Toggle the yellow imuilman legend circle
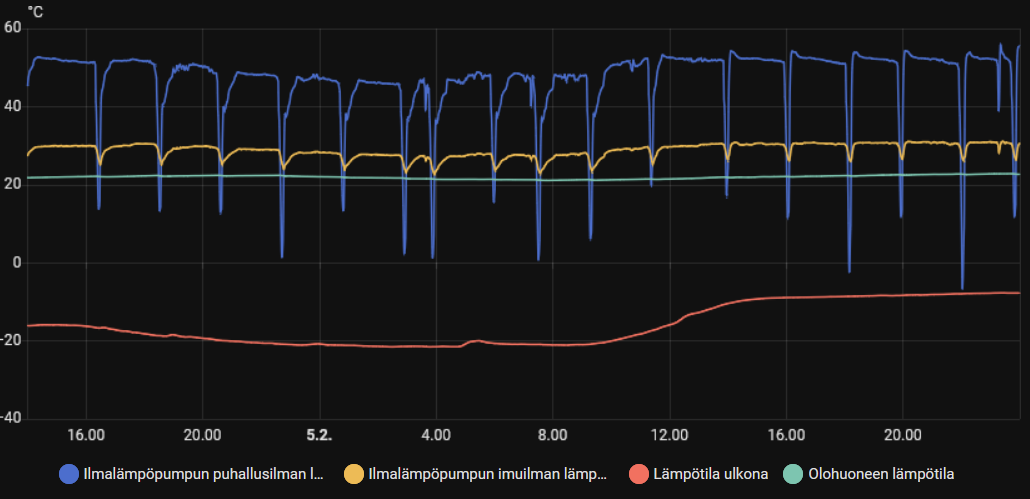Image resolution: width=1030 pixels, height=499 pixels. click(353, 474)
